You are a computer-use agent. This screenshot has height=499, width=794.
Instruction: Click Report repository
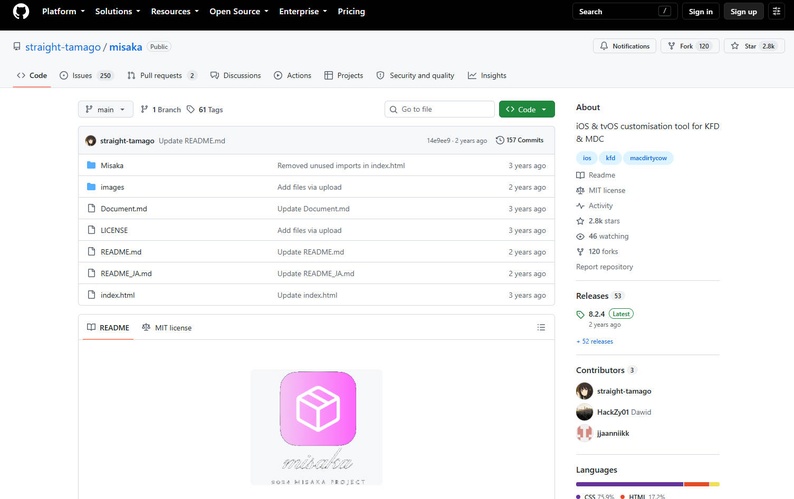click(604, 267)
